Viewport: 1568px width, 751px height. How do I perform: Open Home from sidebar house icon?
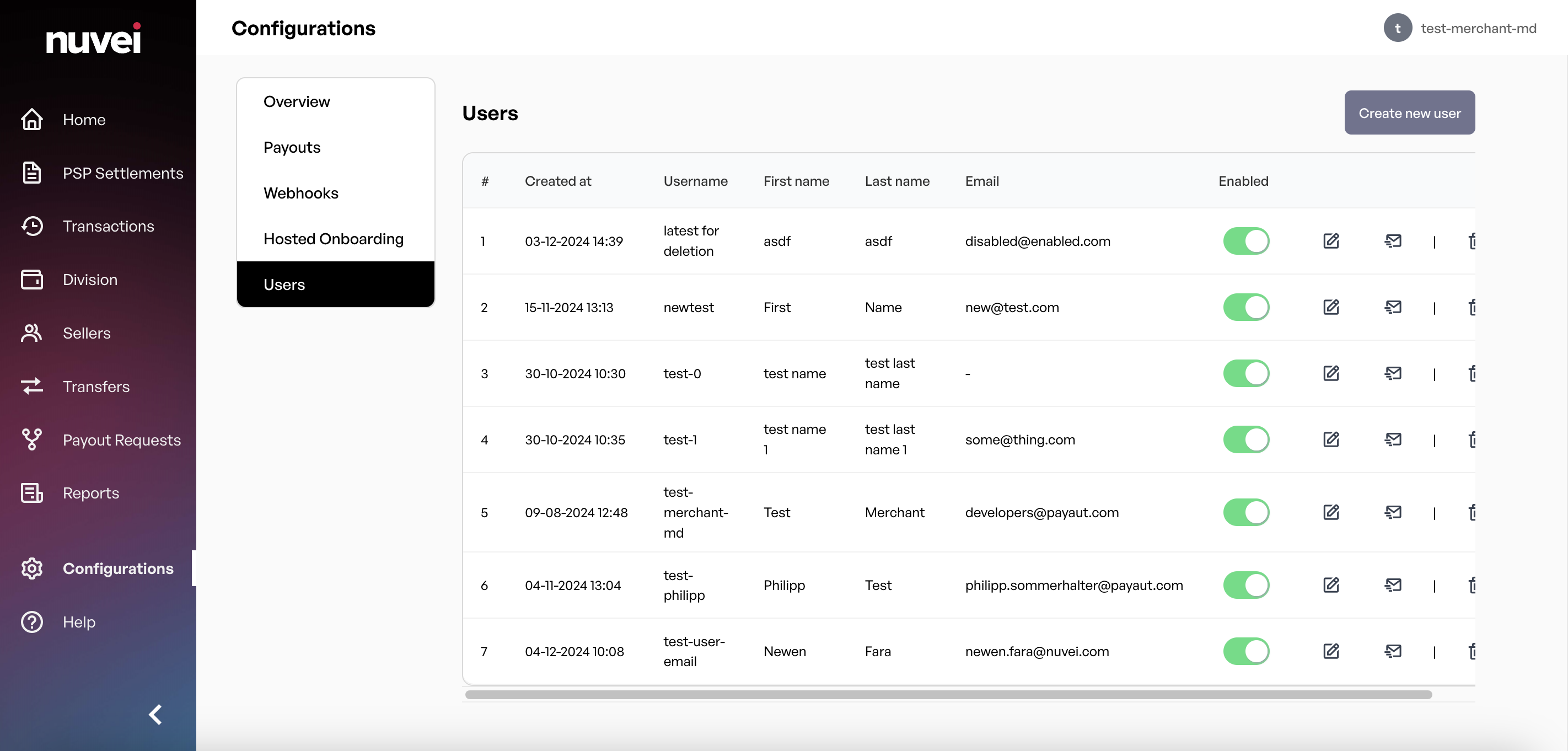pos(31,120)
